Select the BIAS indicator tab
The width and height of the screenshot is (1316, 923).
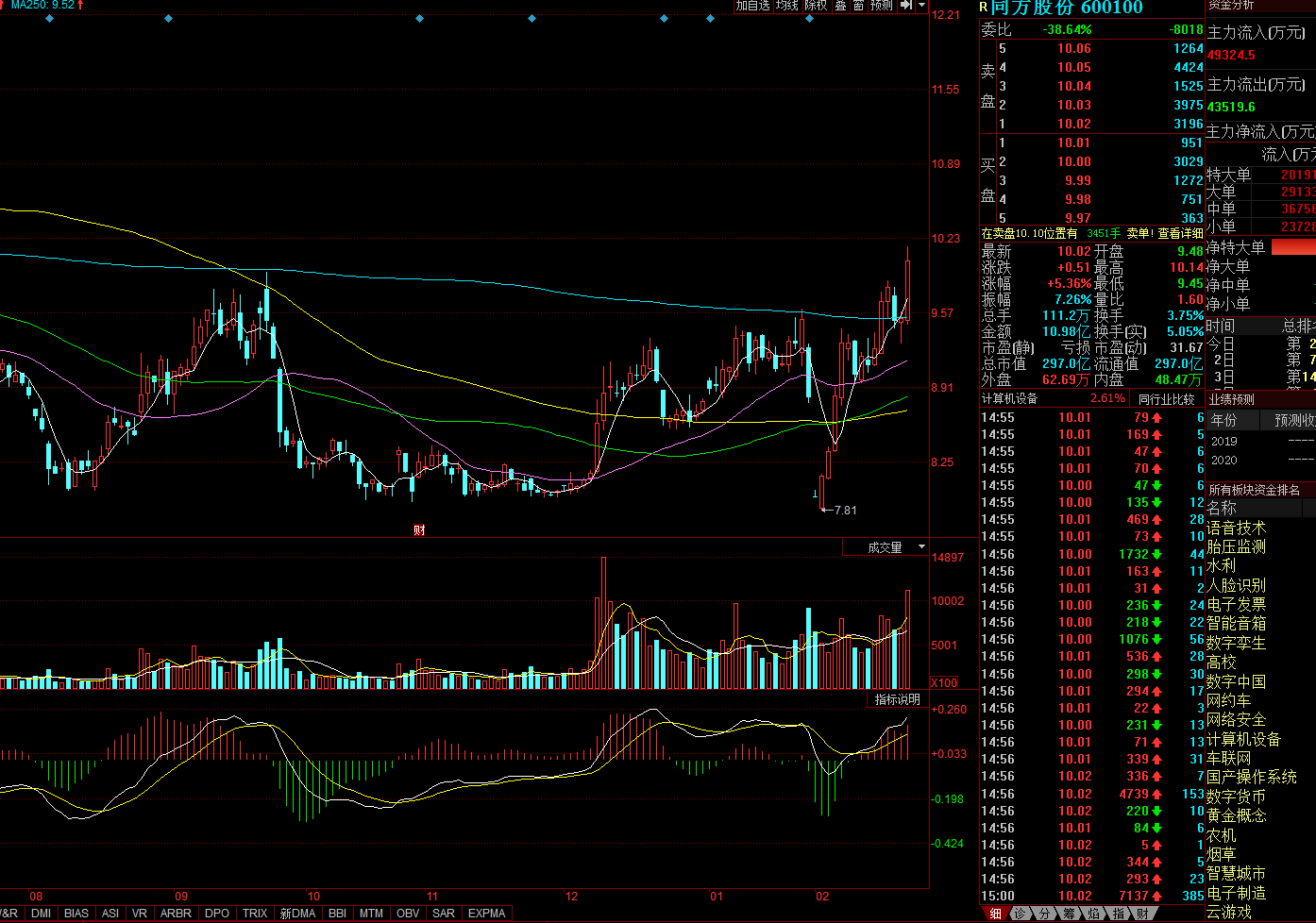(x=76, y=914)
